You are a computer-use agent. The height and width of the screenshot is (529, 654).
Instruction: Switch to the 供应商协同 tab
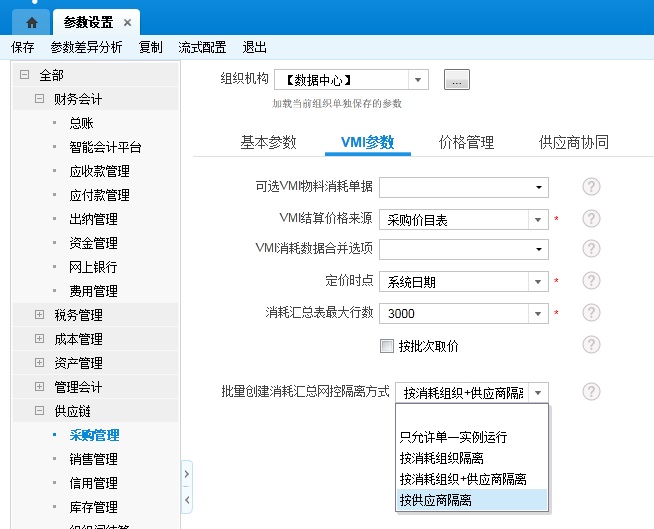573,143
